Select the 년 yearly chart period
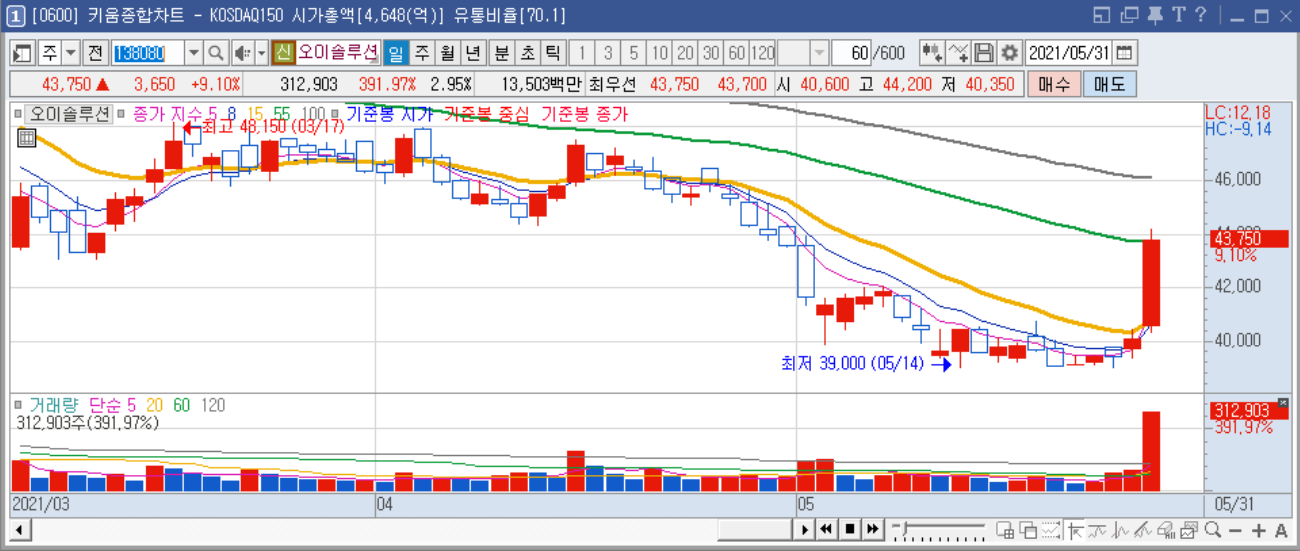1300x551 pixels. coord(471,53)
